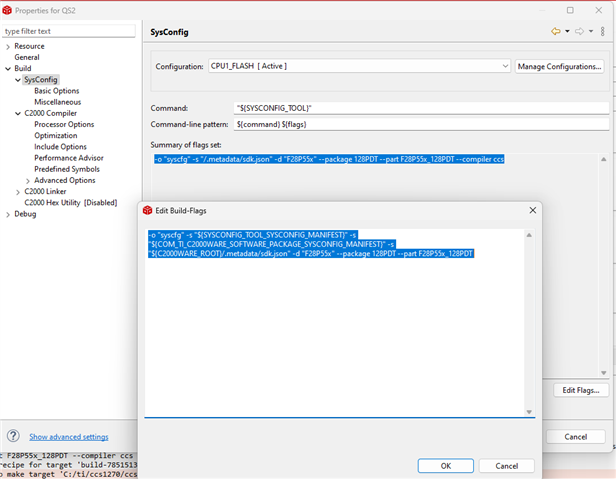
Task: Select Basic Options under SysConfig
Action: click(x=57, y=91)
